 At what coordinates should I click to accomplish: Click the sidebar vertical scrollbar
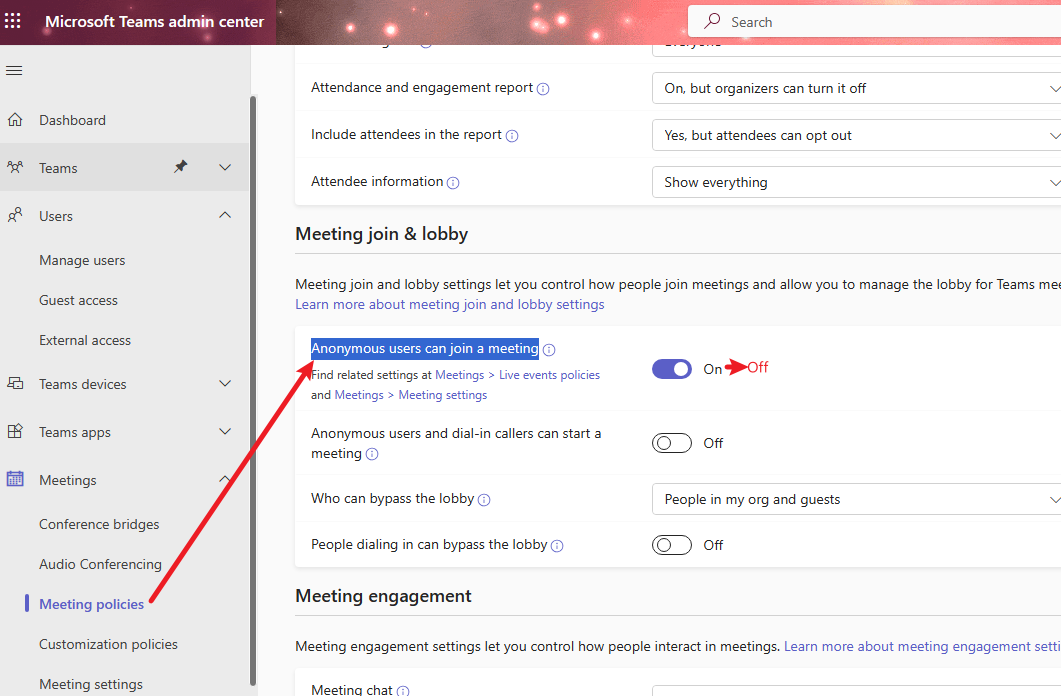click(x=253, y=391)
